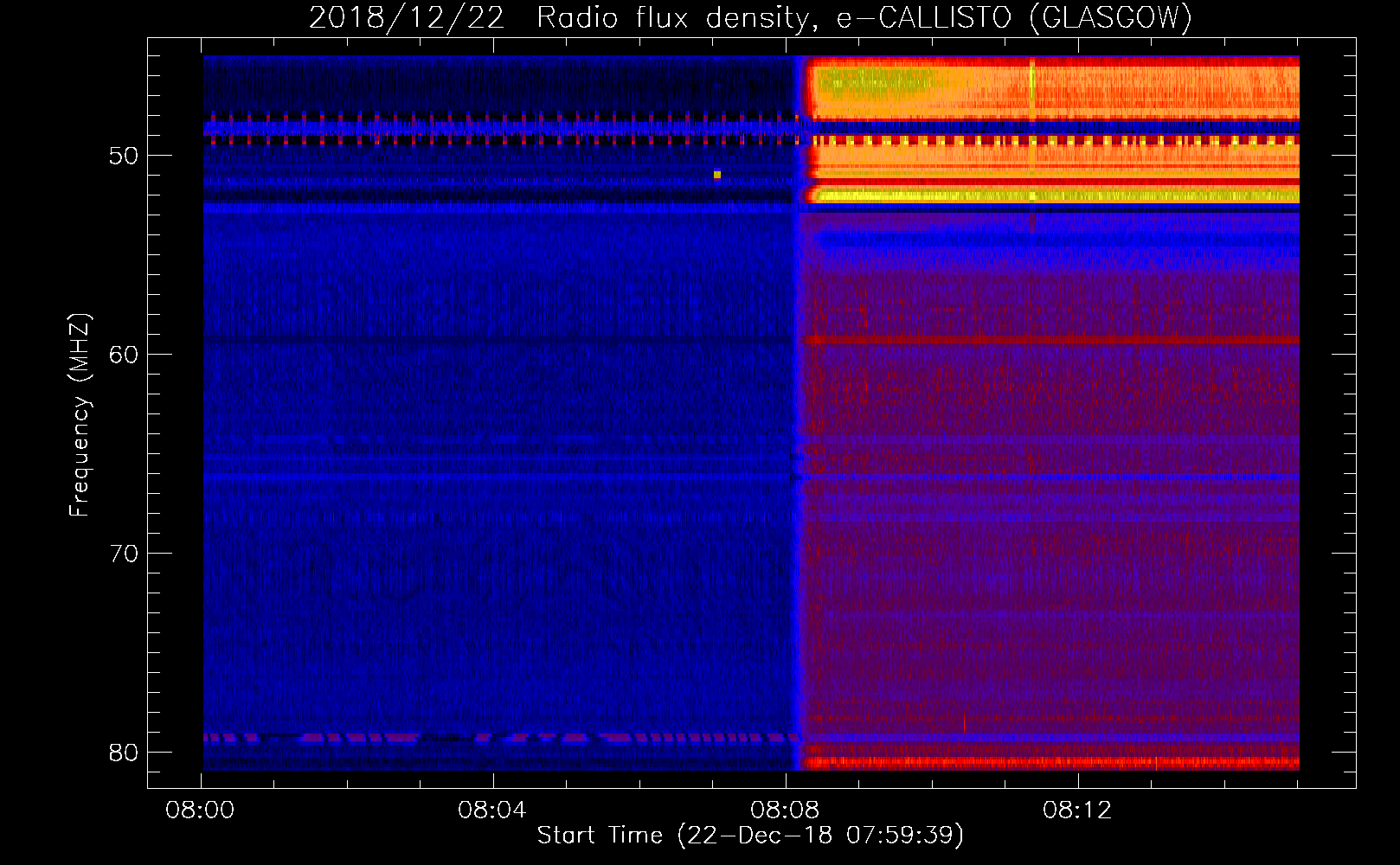Click the 08:00 time tick label
The image size is (1400, 865).
click(x=201, y=811)
